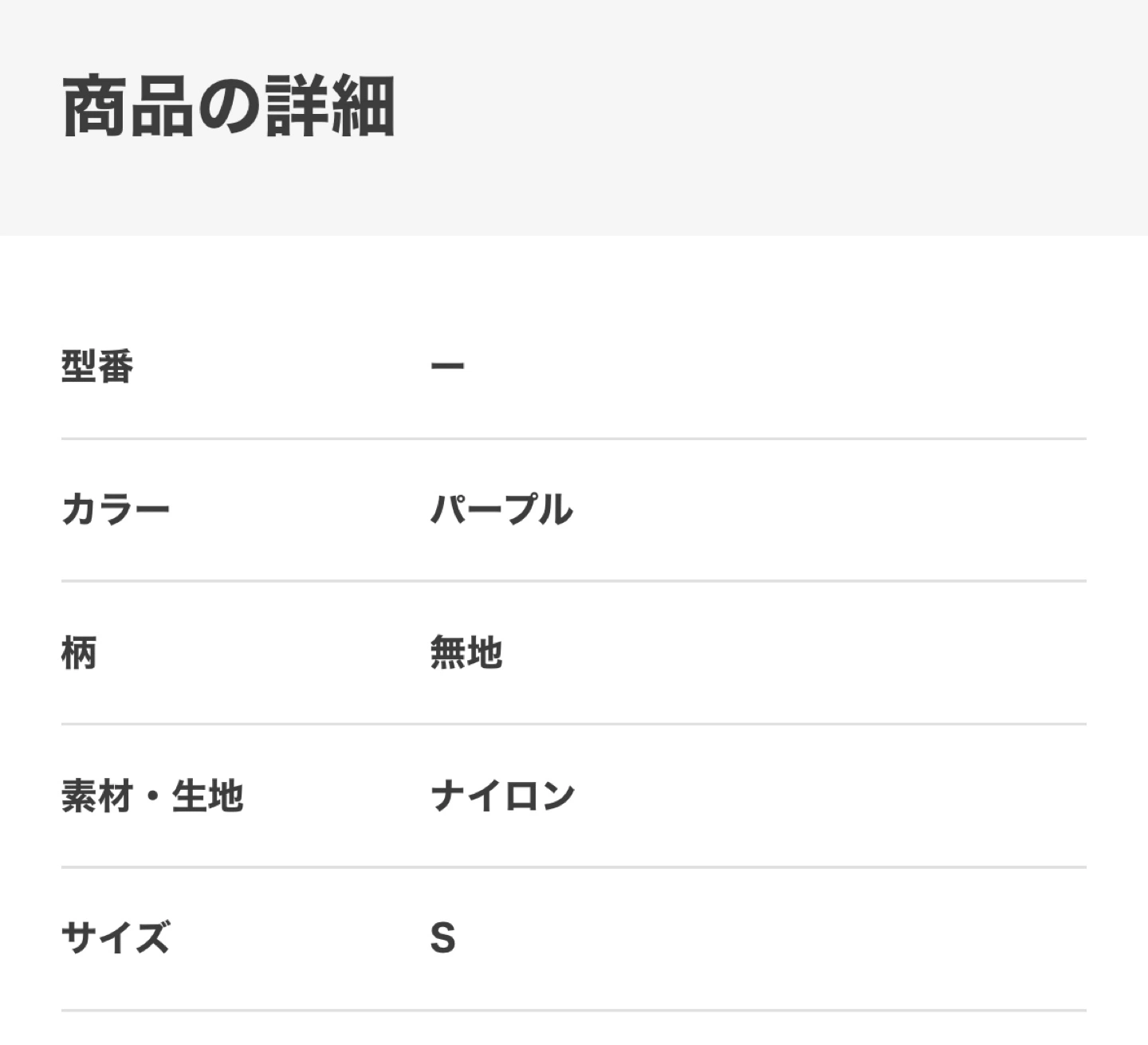Select the 型番 label
The width and height of the screenshot is (1148, 1045).
(97, 367)
